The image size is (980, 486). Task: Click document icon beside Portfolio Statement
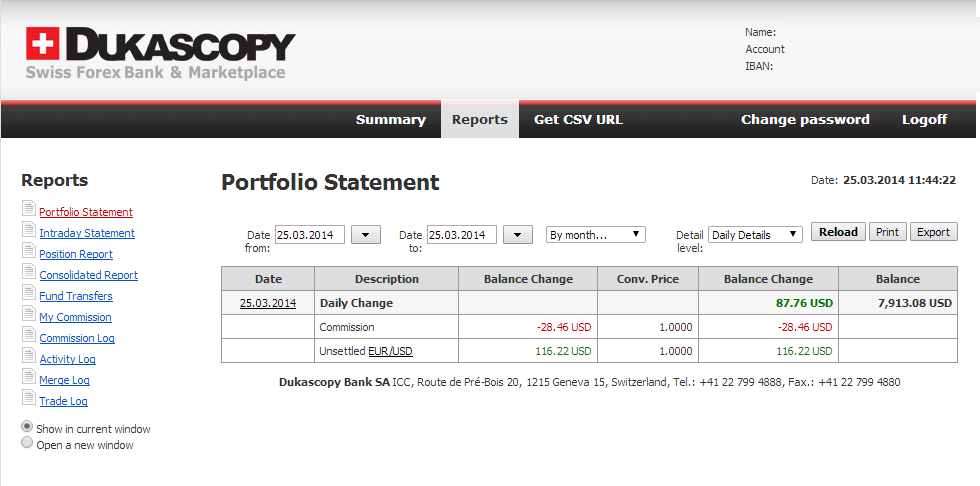(x=29, y=208)
